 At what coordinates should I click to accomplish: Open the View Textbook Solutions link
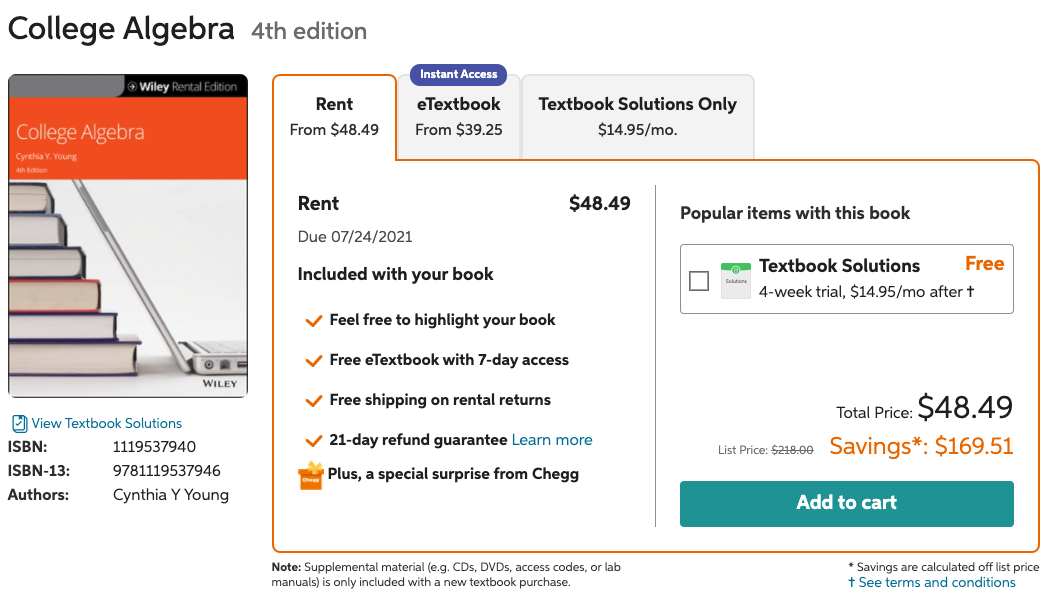pyautogui.click(x=107, y=423)
